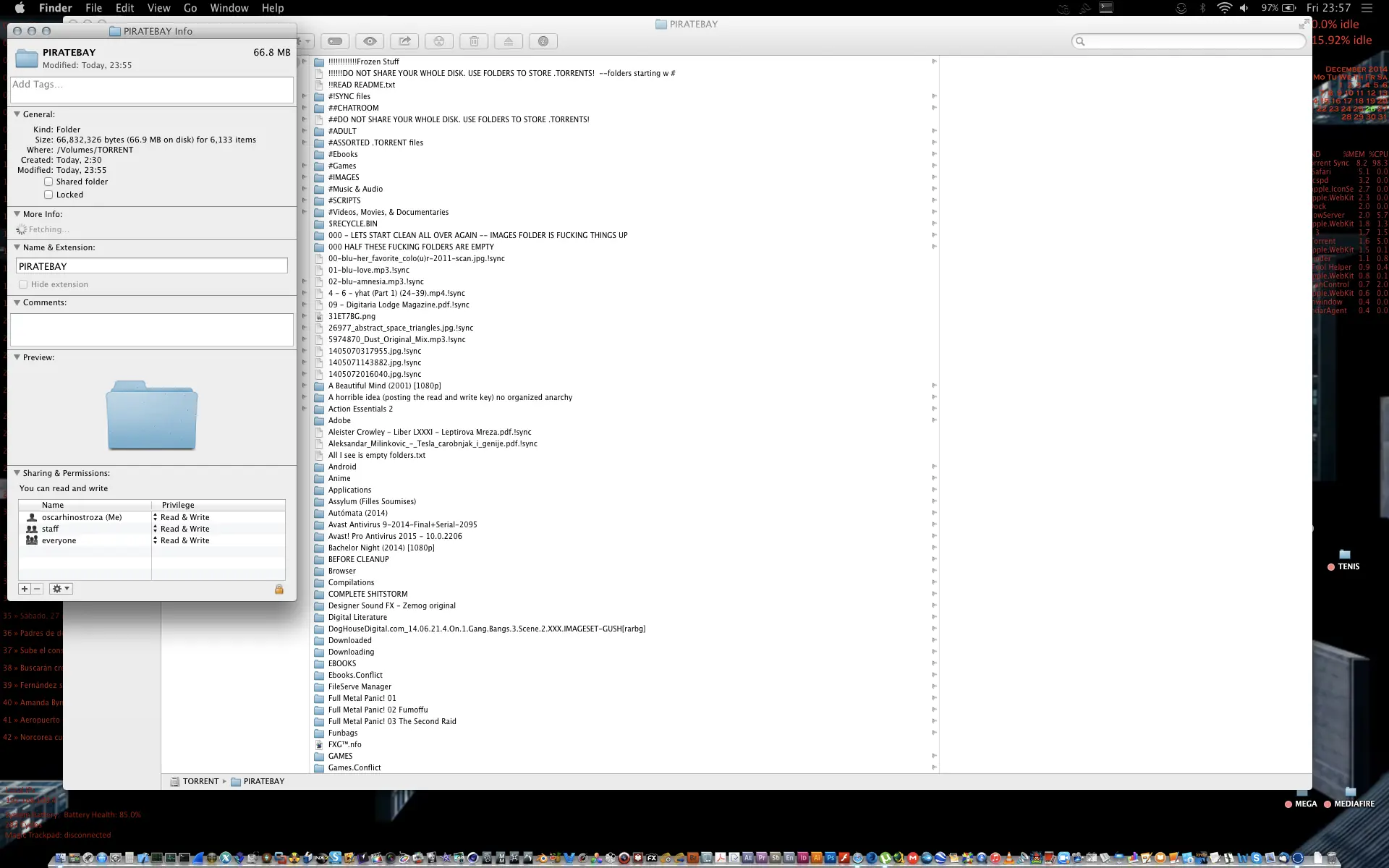This screenshot has width=1389, height=868.
Task: Open the gear action menu in permissions
Action: tap(61, 589)
